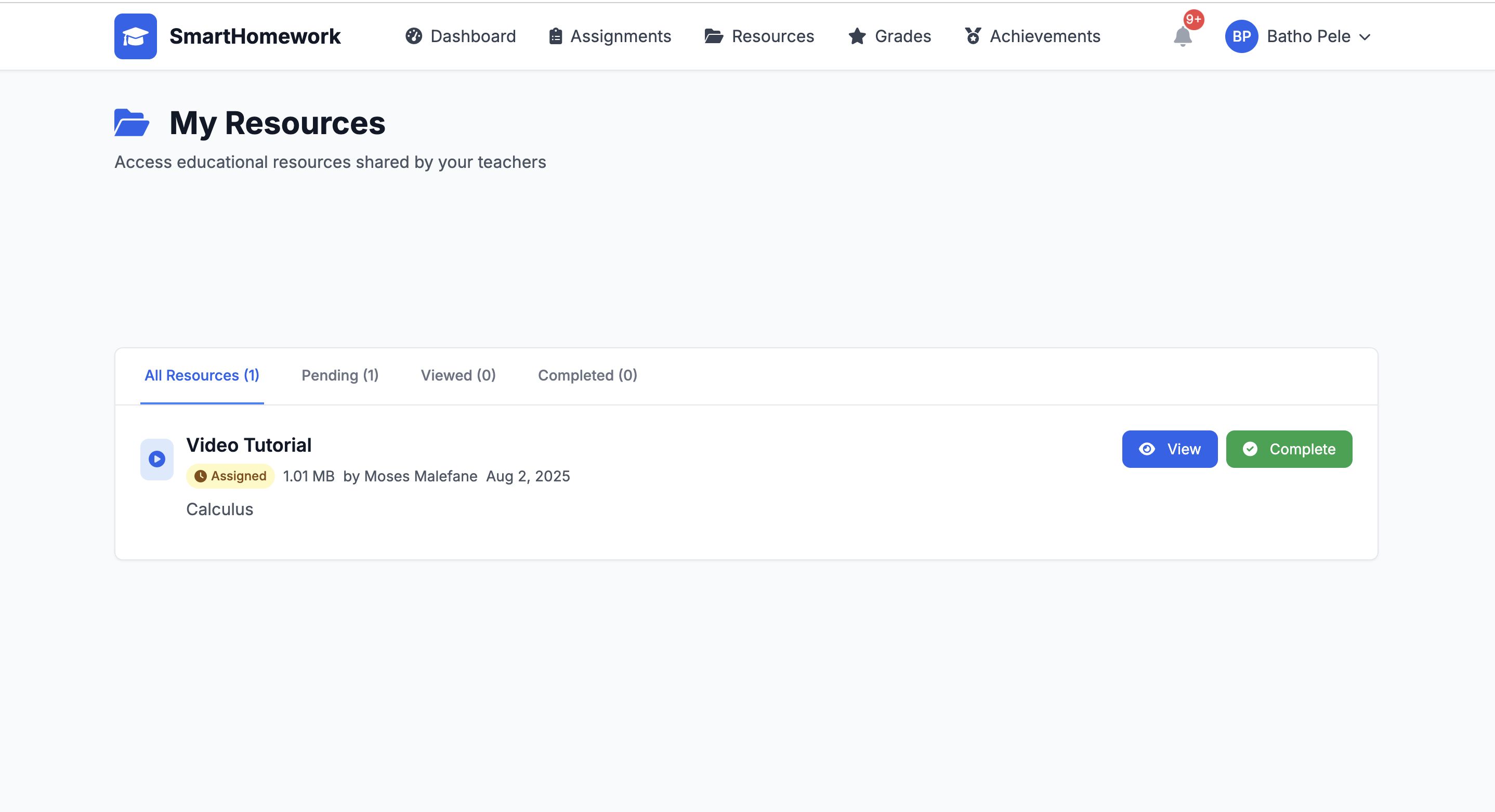Select the All Resources (1) tab
Screen dimensions: 1495x812
(x=202, y=375)
